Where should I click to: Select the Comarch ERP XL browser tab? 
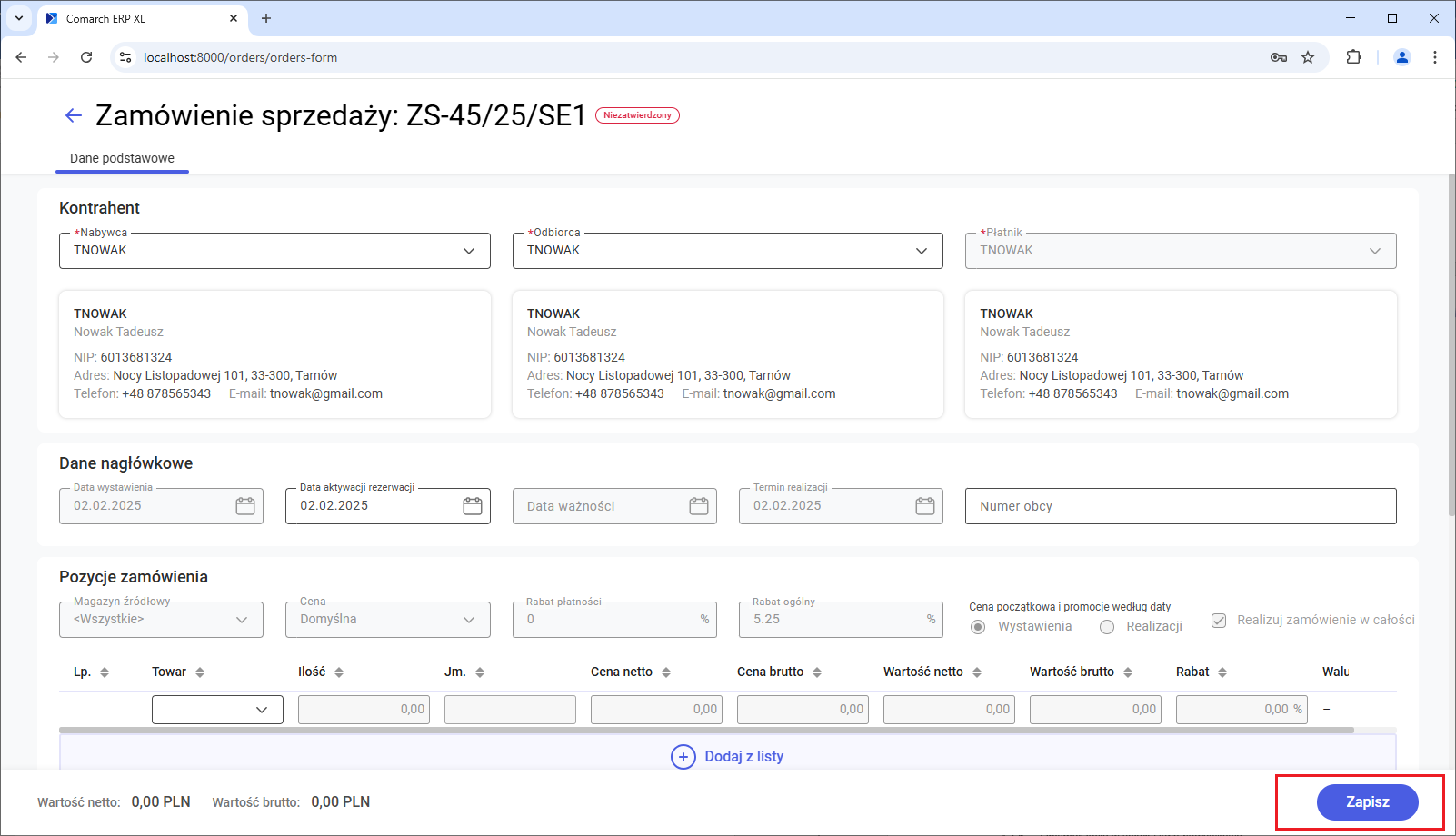136,18
